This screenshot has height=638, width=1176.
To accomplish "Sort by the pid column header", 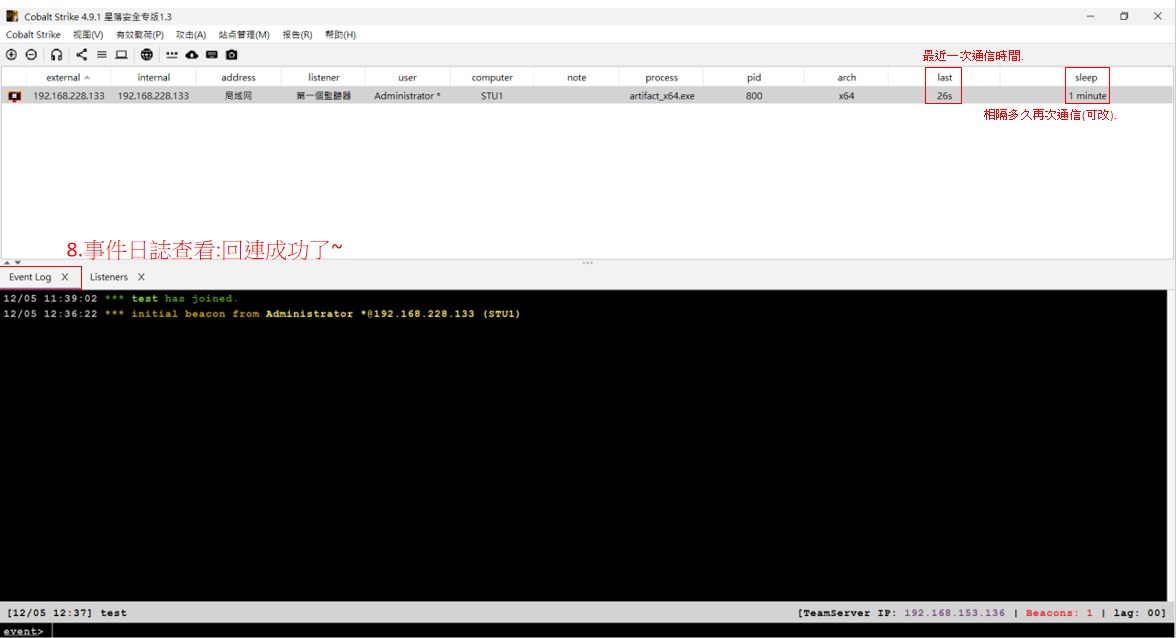I will [754, 77].
